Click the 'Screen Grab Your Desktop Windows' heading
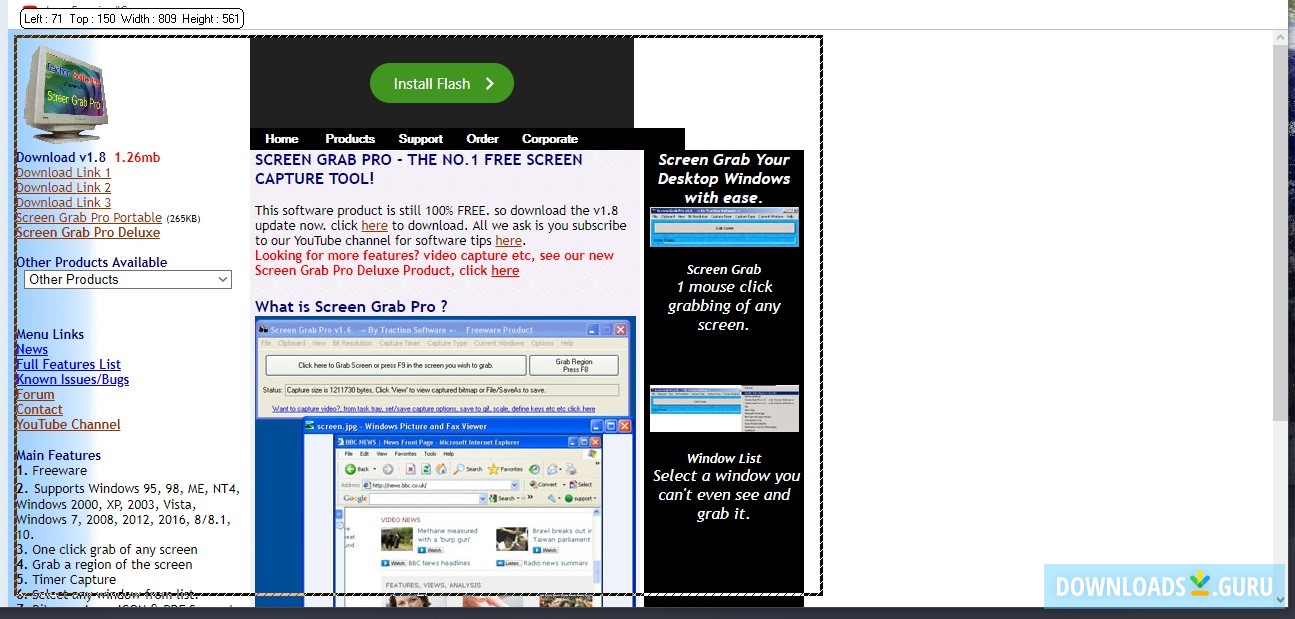Image resolution: width=1295 pixels, height=619 pixels. click(x=724, y=178)
